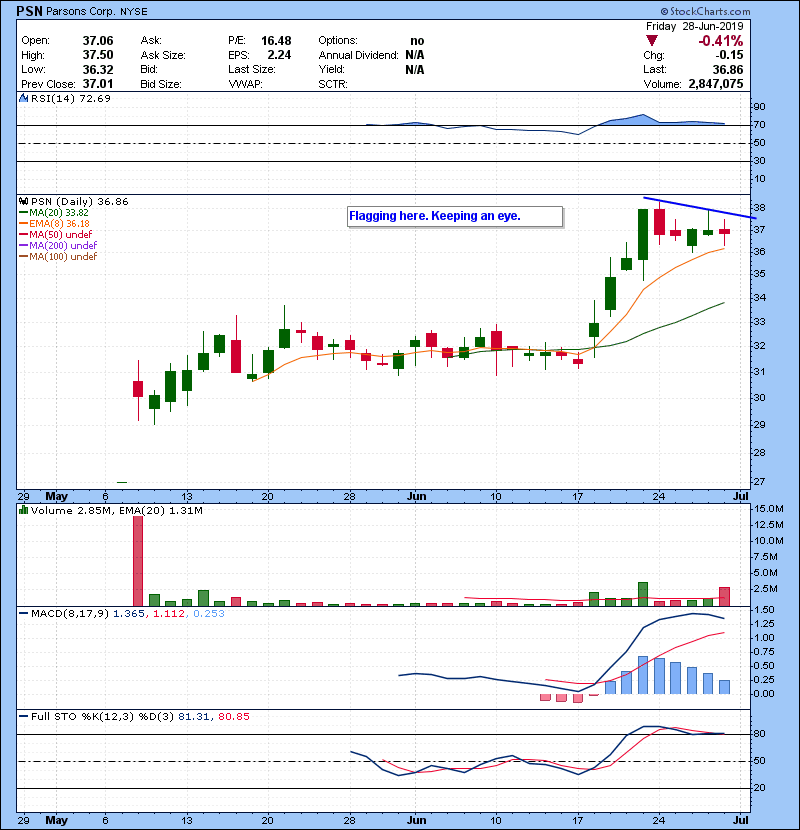This screenshot has height=830, width=800.
Task: Click the Low value 36.32
Action: point(98,69)
